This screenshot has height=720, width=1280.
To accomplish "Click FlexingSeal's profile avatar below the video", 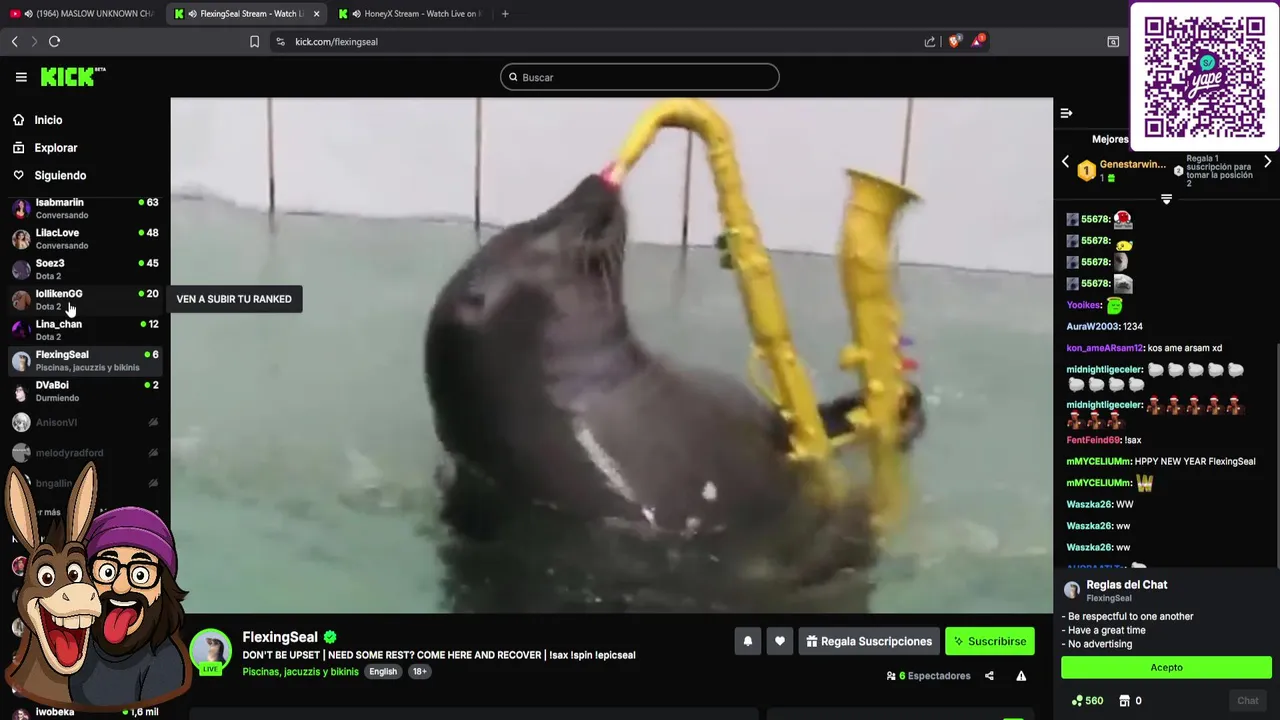I will coord(211,651).
